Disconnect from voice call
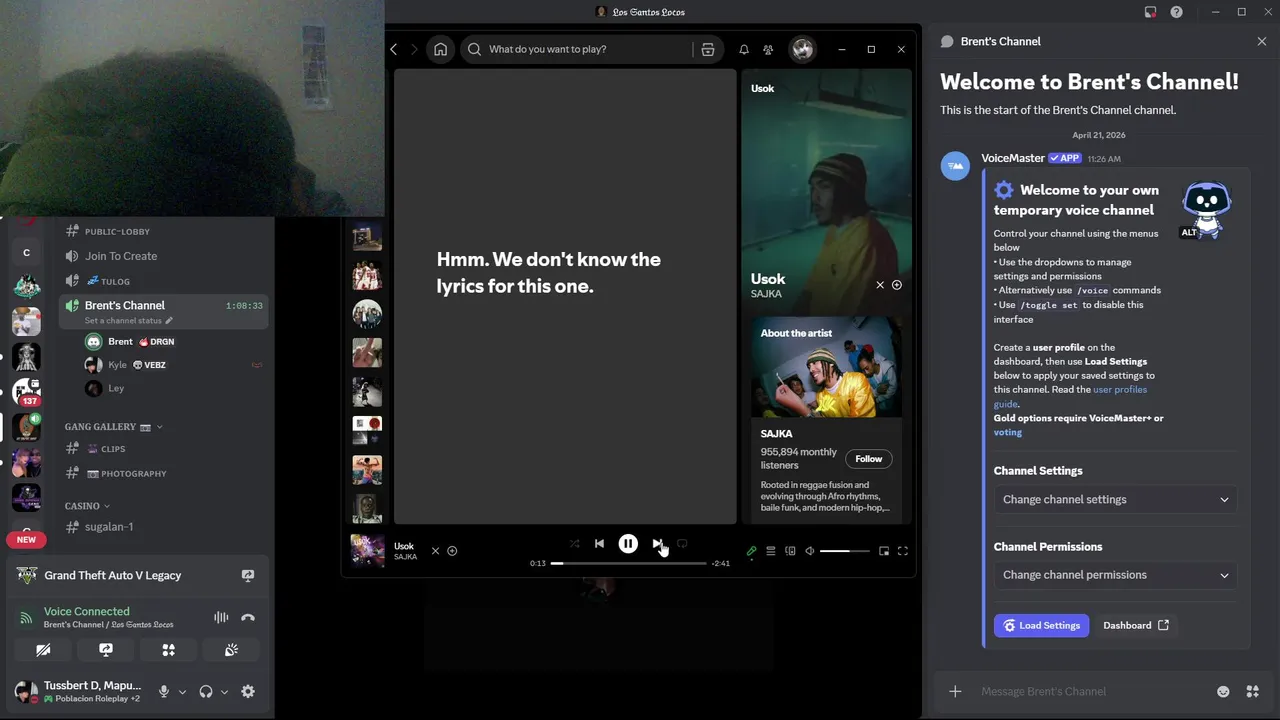1280x720 pixels. (x=248, y=618)
